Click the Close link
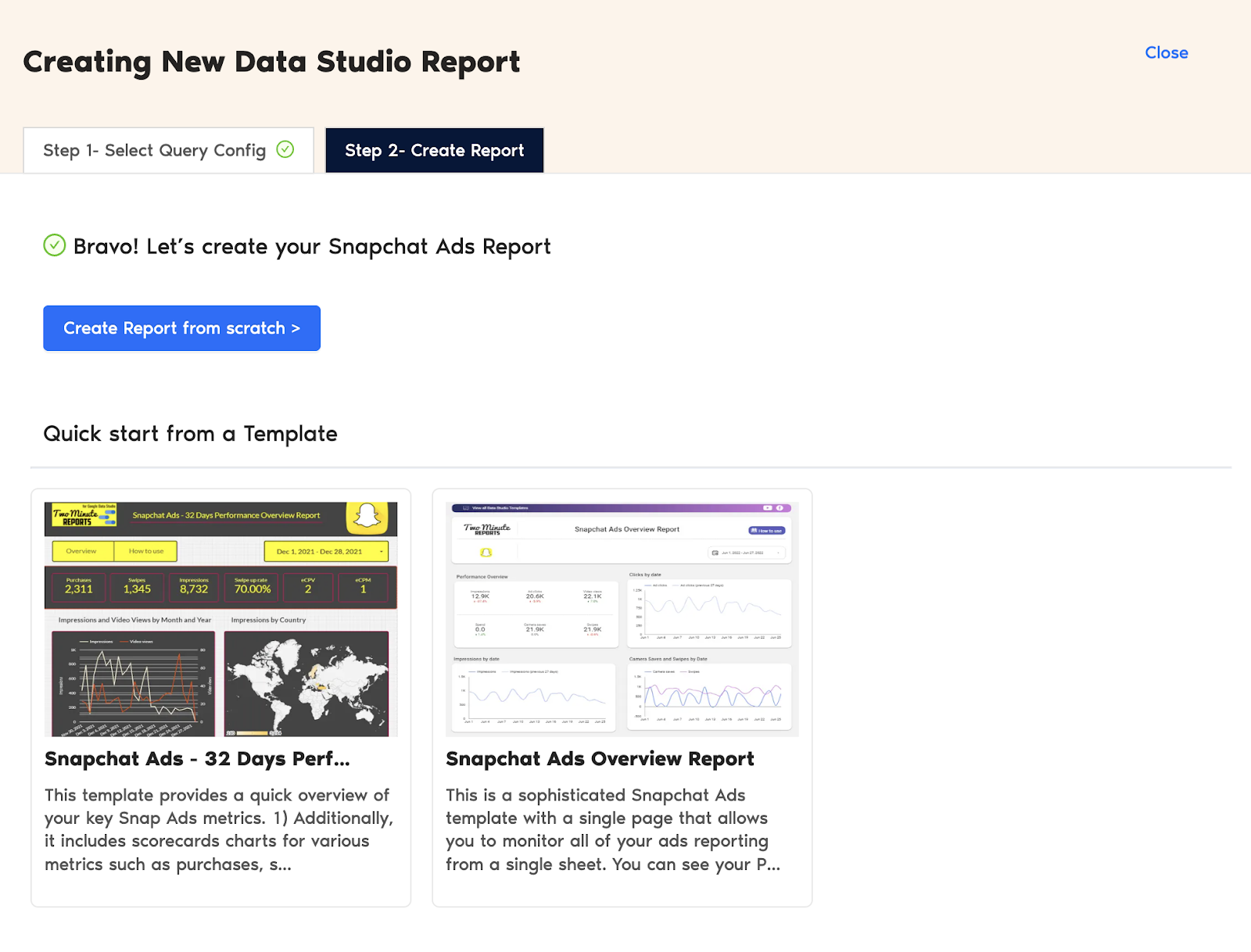 tap(1167, 52)
